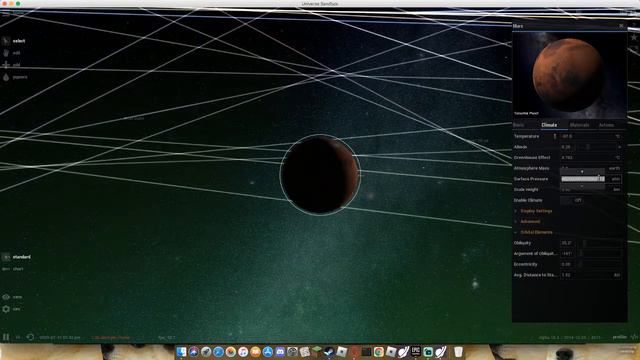The width and height of the screenshot is (640, 360).
Task: Open Steam in the Dock
Action: (x=329, y=351)
